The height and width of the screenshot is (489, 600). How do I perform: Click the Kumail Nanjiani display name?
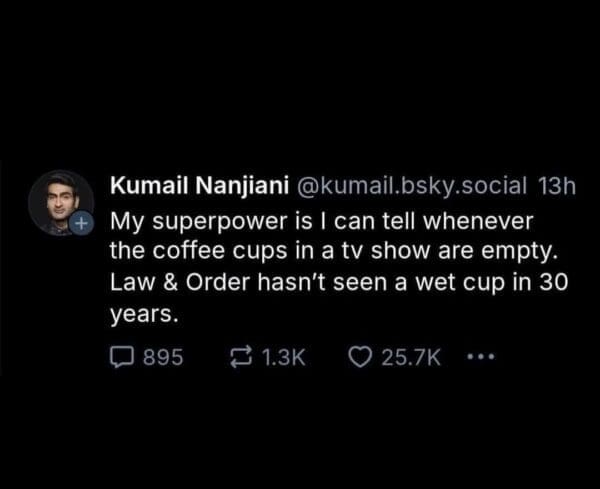(196, 187)
